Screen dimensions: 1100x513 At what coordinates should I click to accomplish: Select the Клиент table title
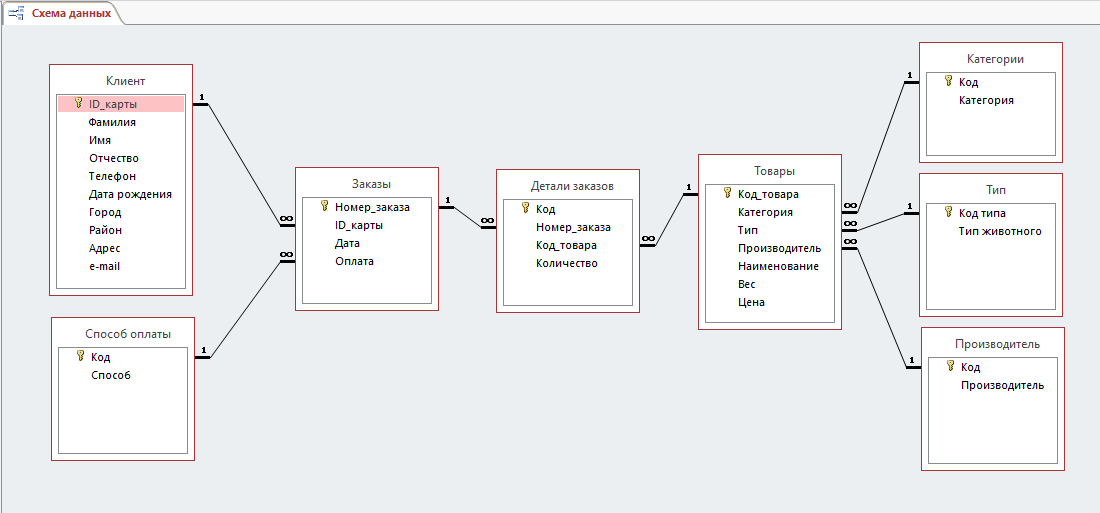click(x=126, y=81)
